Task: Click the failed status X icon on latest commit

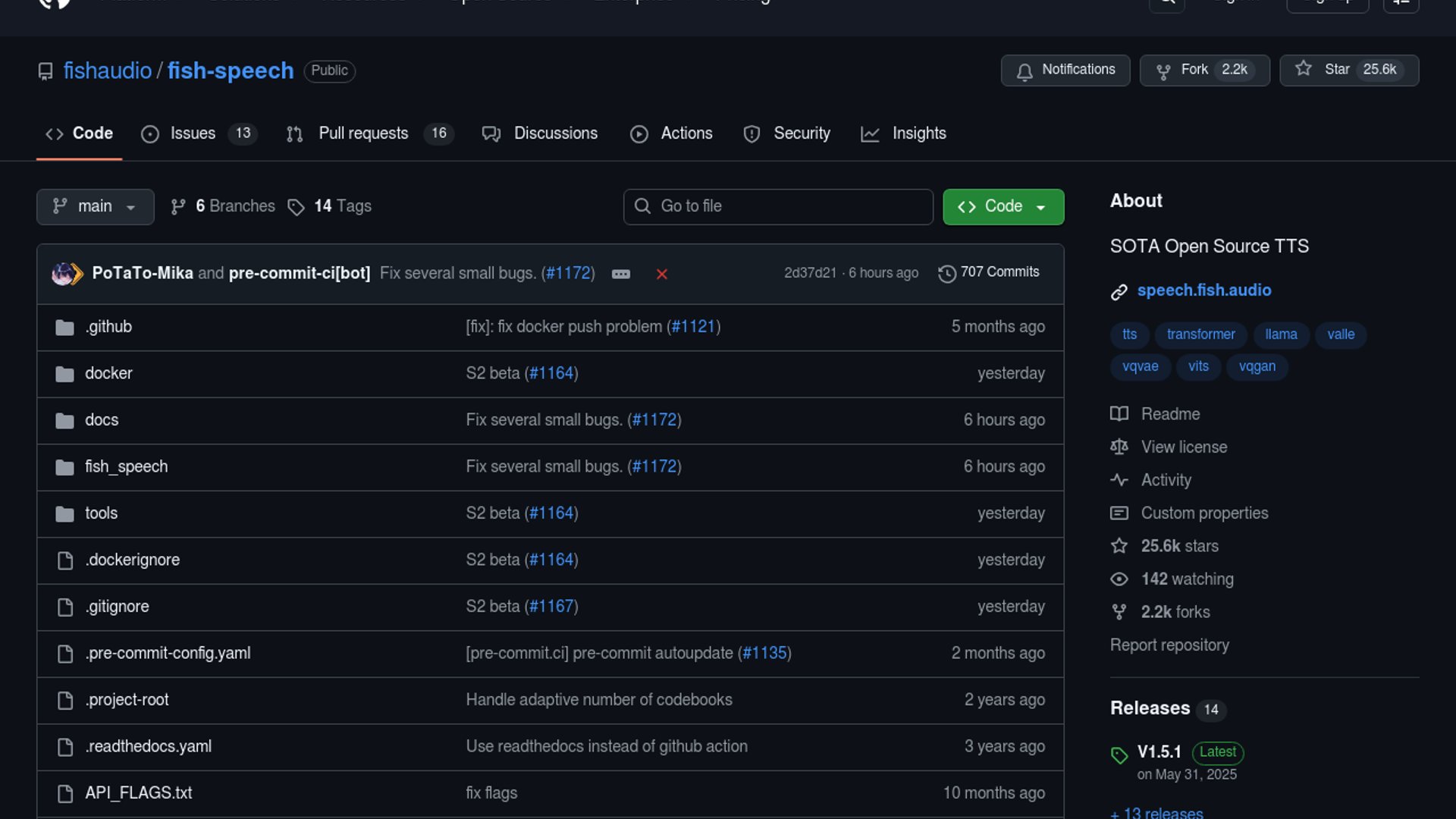Action: point(661,274)
